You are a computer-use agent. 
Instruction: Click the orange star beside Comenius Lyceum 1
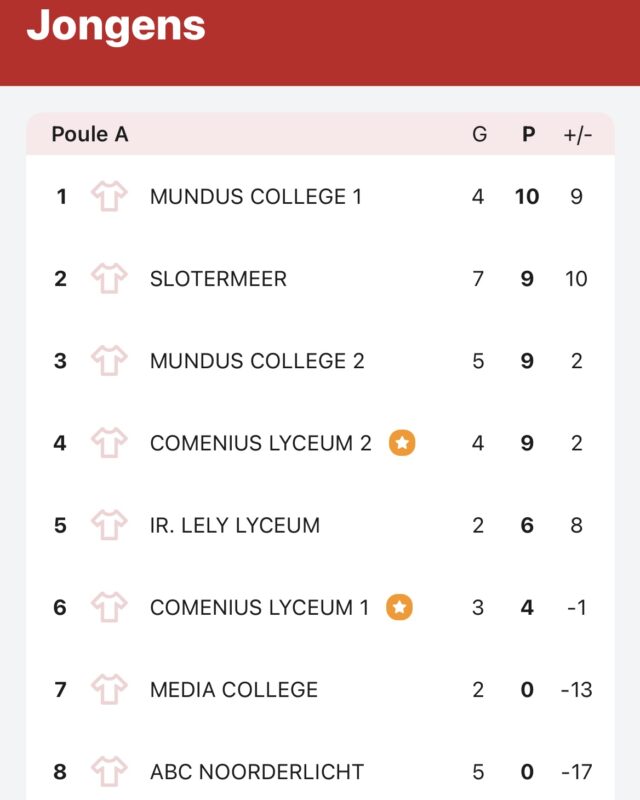399,607
